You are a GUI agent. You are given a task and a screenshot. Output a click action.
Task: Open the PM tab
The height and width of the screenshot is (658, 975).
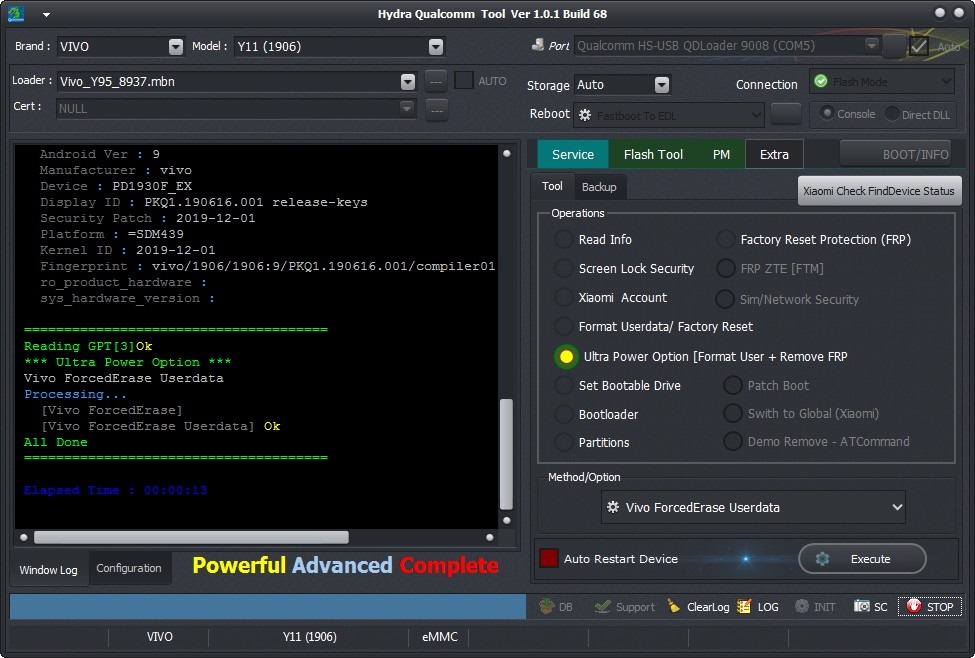click(721, 154)
